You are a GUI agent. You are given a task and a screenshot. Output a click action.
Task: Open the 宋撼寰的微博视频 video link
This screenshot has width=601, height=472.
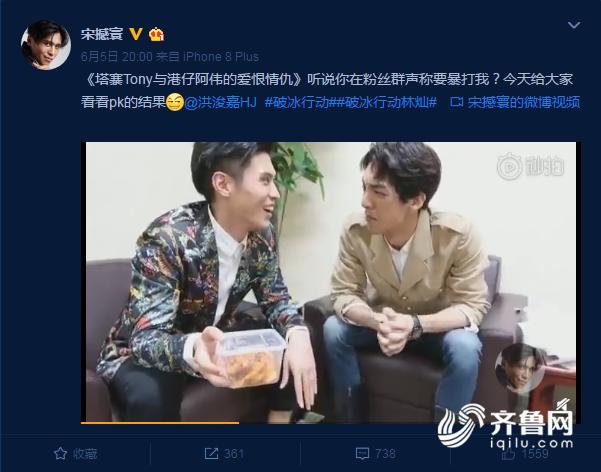point(523,102)
